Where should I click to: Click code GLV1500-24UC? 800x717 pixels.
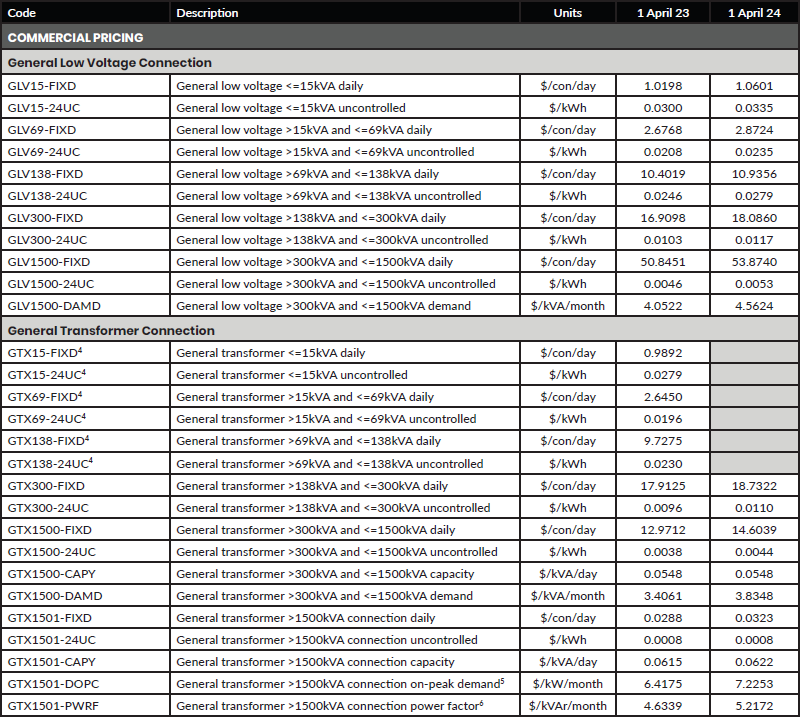pos(51,283)
